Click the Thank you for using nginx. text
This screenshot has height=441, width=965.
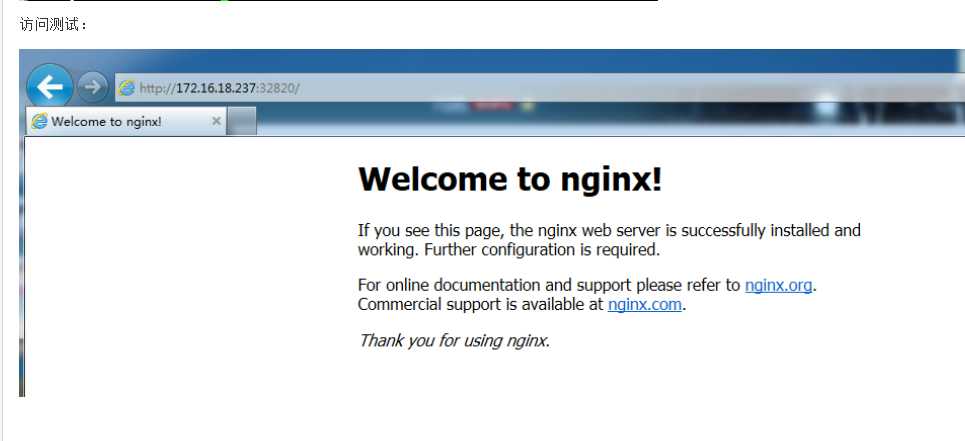click(454, 340)
